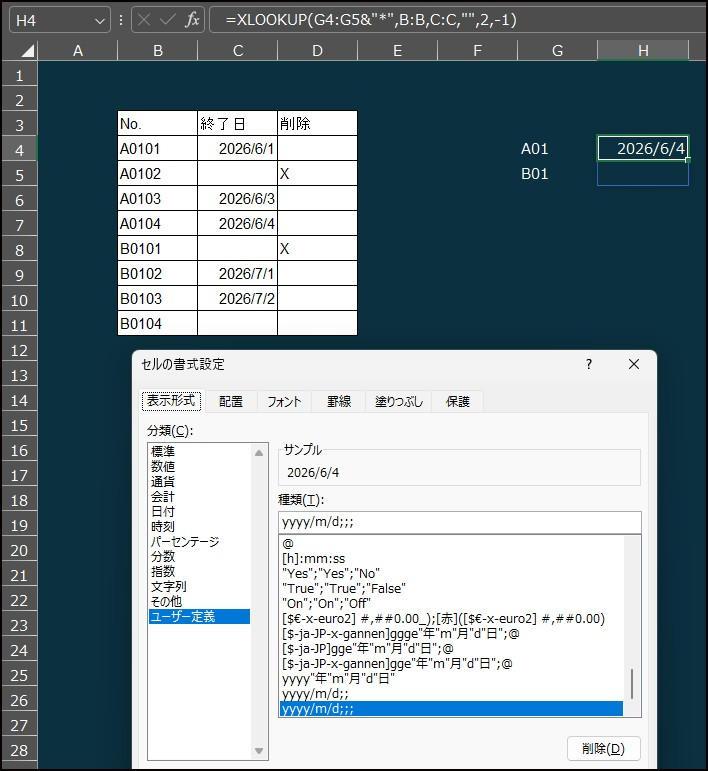The image size is (708, 771).
Task: Click the 種類 format code input field
Action: pos(460,522)
